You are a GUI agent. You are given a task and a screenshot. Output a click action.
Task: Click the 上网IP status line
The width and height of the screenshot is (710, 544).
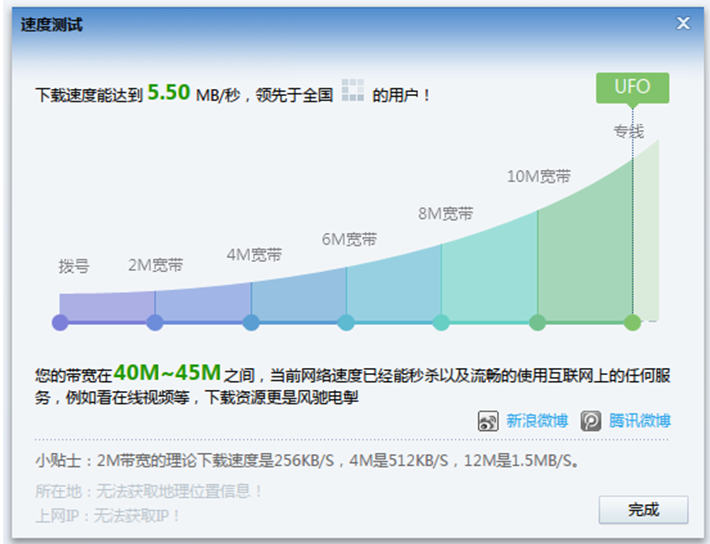(x=108, y=515)
